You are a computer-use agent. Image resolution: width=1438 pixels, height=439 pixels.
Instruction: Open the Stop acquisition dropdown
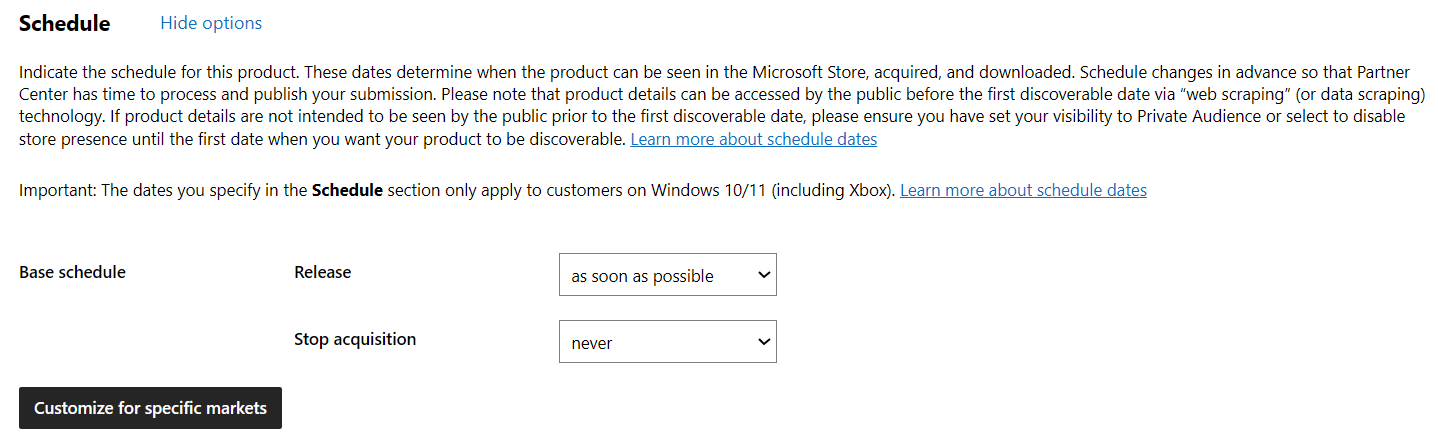[668, 342]
